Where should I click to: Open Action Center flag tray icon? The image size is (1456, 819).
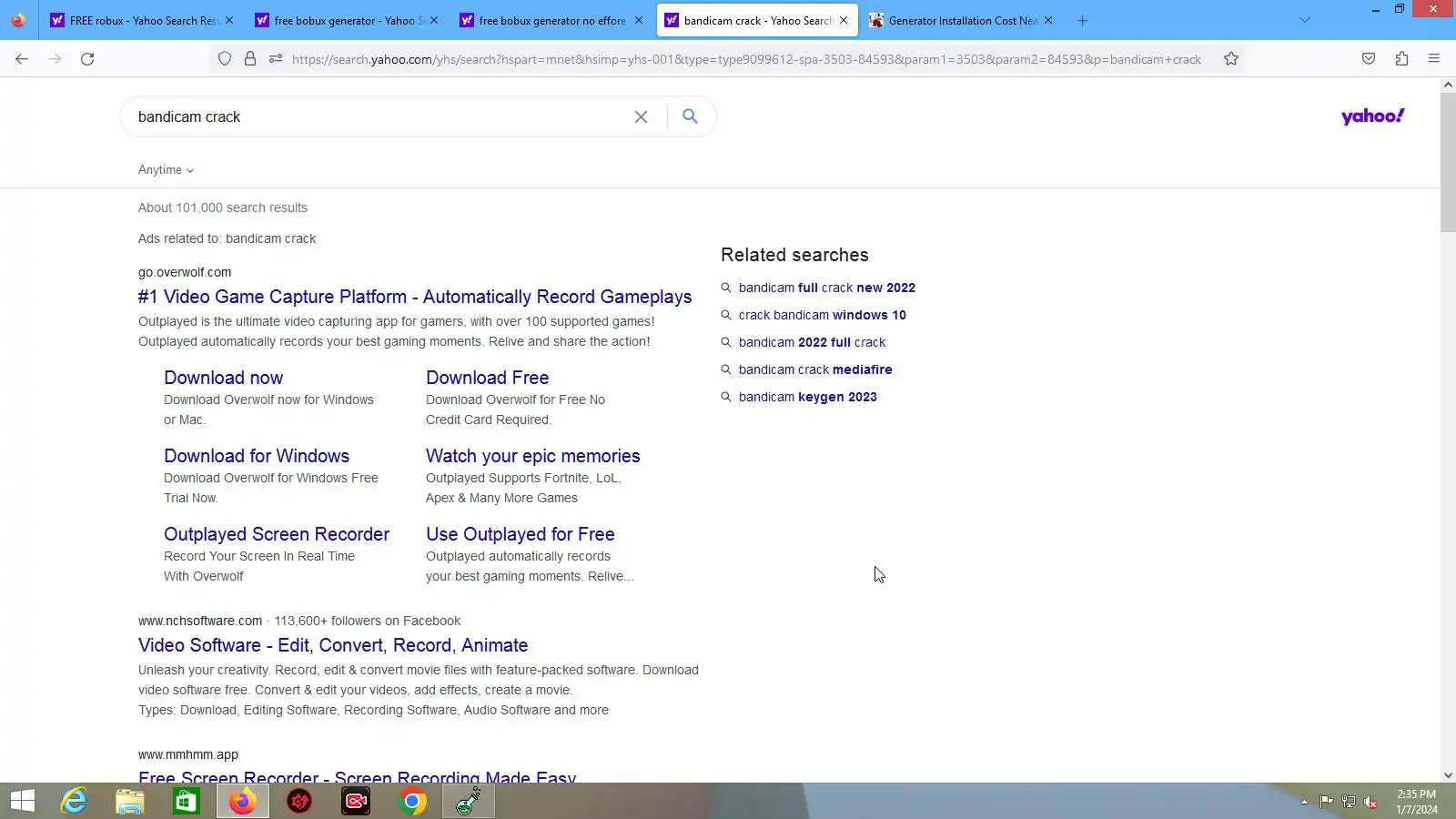pyautogui.click(x=1327, y=802)
